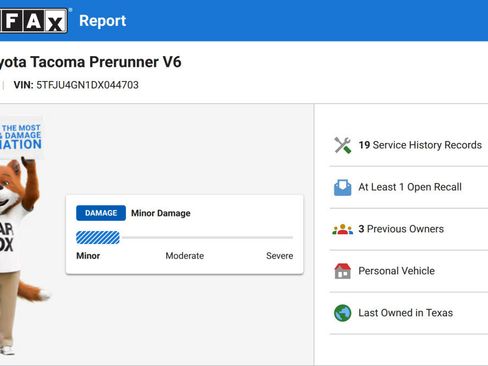The image size is (488, 366).
Task: Click the globe icon for last owned location
Action: pos(343,313)
